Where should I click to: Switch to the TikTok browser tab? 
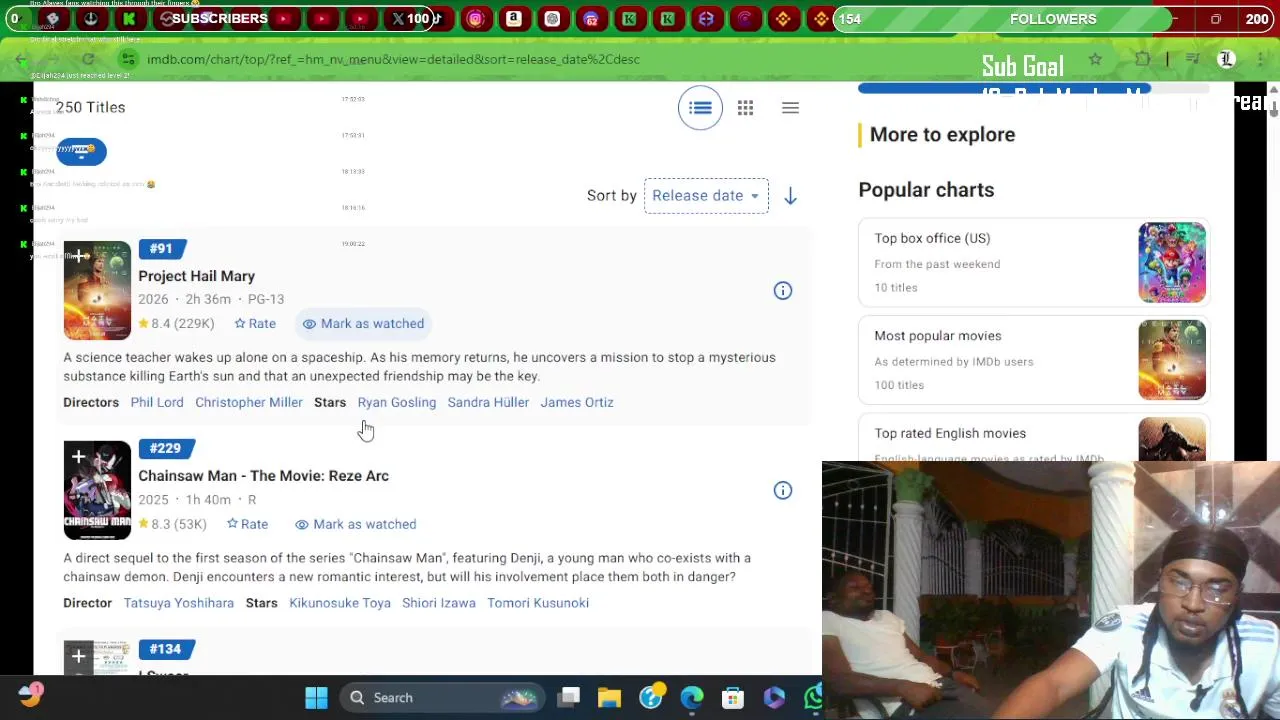(x=437, y=19)
